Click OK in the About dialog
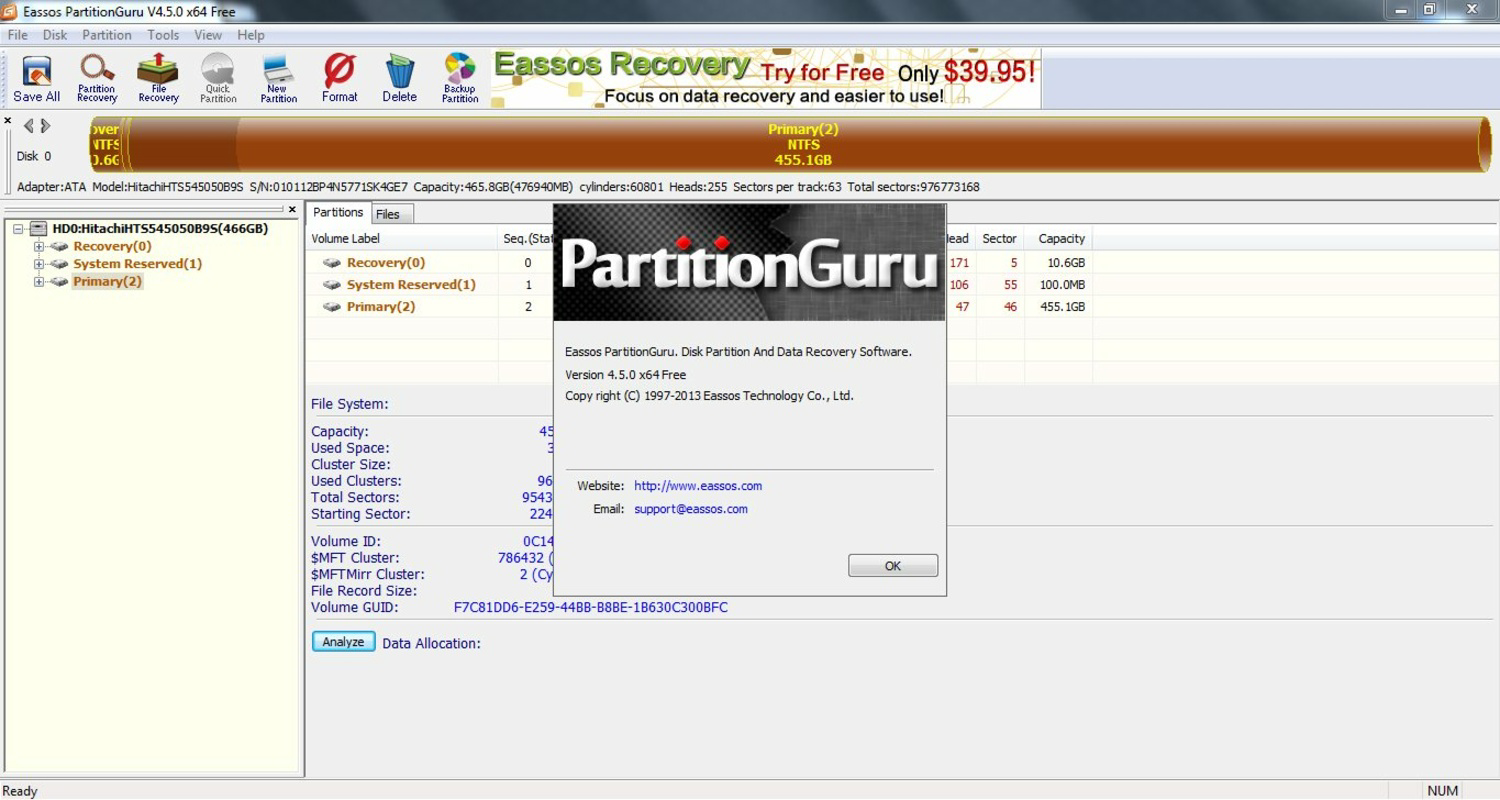1500x800 pixels. [893, 566]
